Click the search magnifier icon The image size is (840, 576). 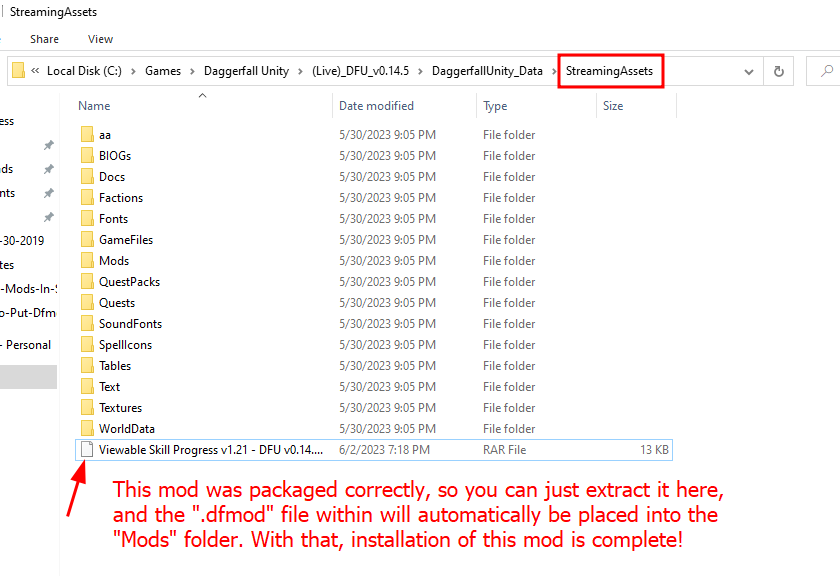pos(827,71)
